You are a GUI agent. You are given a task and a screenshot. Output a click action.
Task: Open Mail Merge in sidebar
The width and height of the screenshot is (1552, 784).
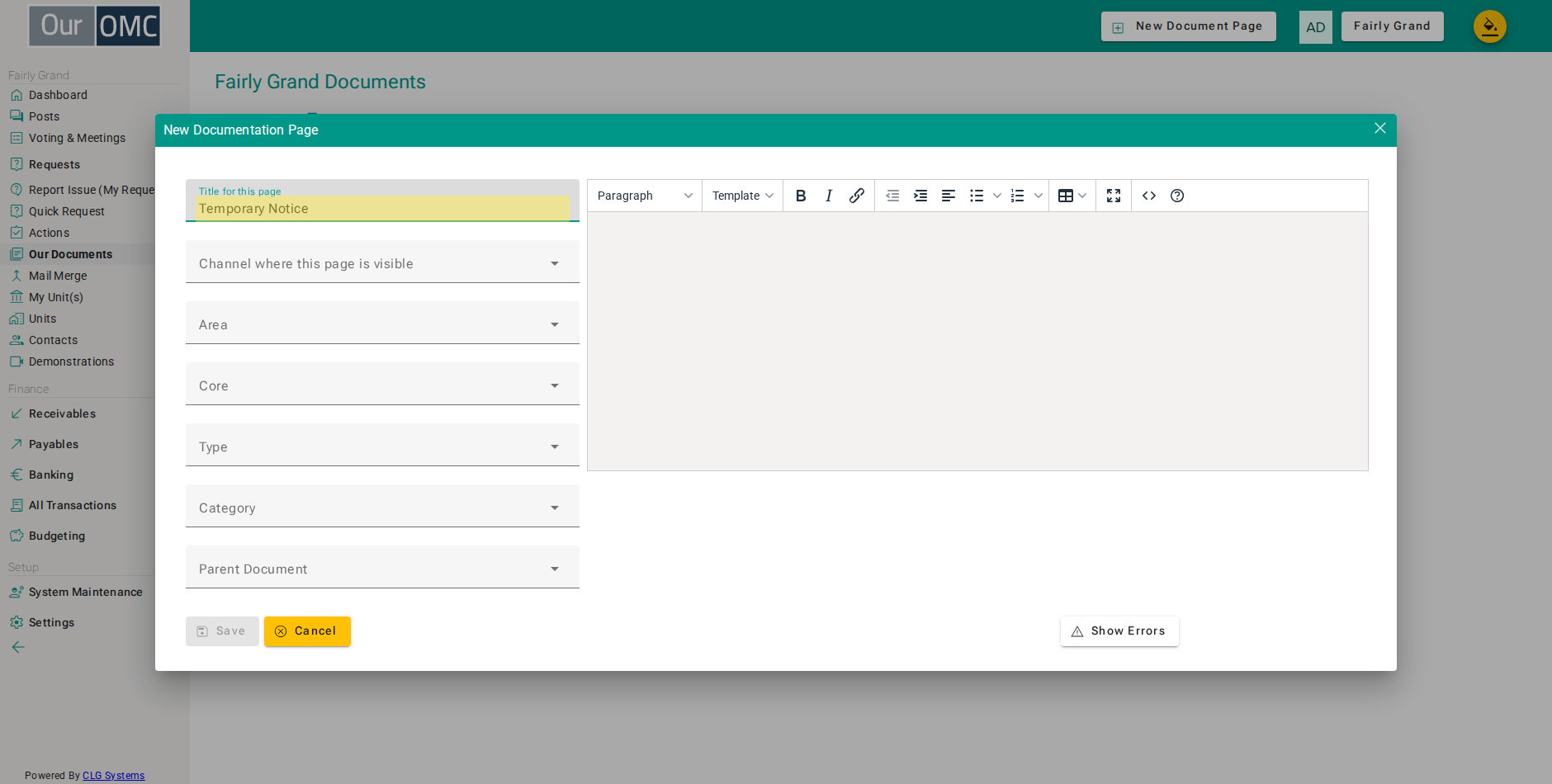(58, 276)
